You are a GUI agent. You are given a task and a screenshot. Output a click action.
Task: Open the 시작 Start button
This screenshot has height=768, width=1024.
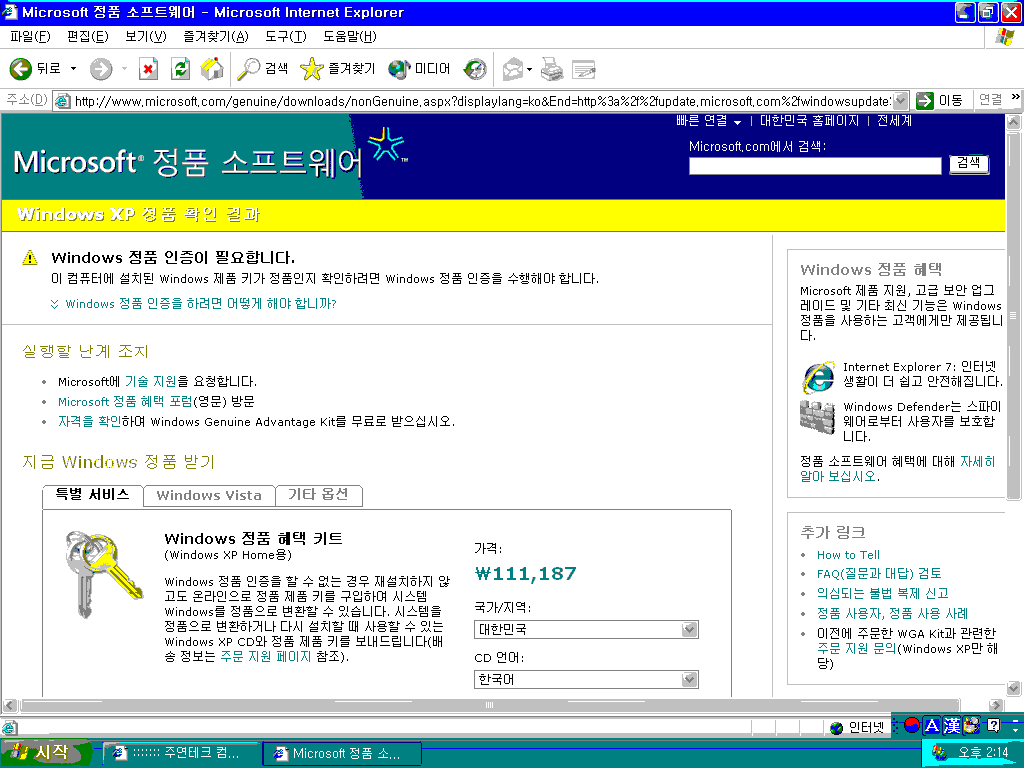click(46, 753)
